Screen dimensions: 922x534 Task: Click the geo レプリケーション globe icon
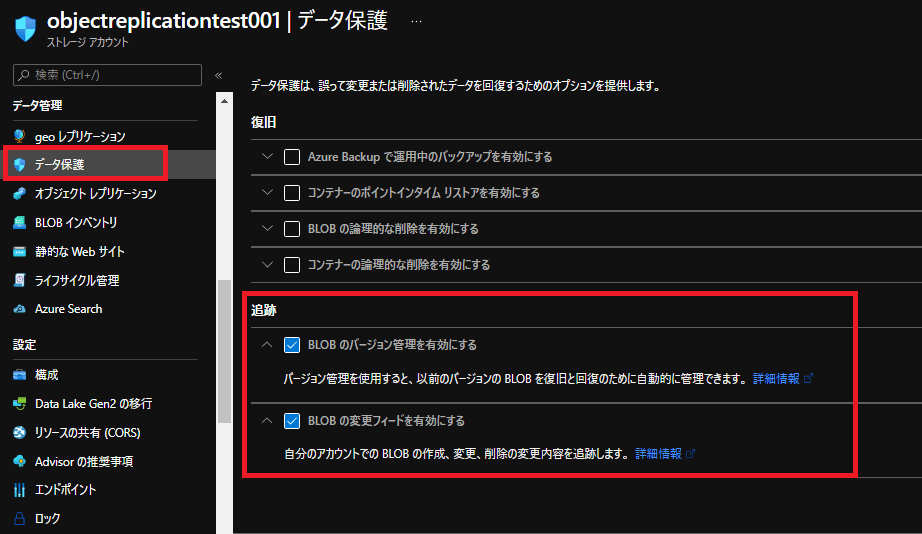click(x=19, y=136)
